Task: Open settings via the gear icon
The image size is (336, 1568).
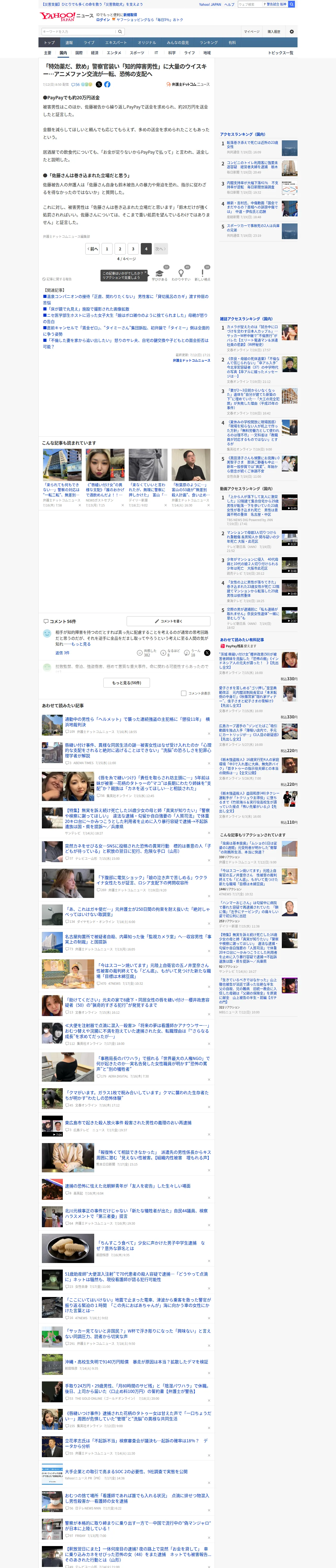Action: [292, 32]
